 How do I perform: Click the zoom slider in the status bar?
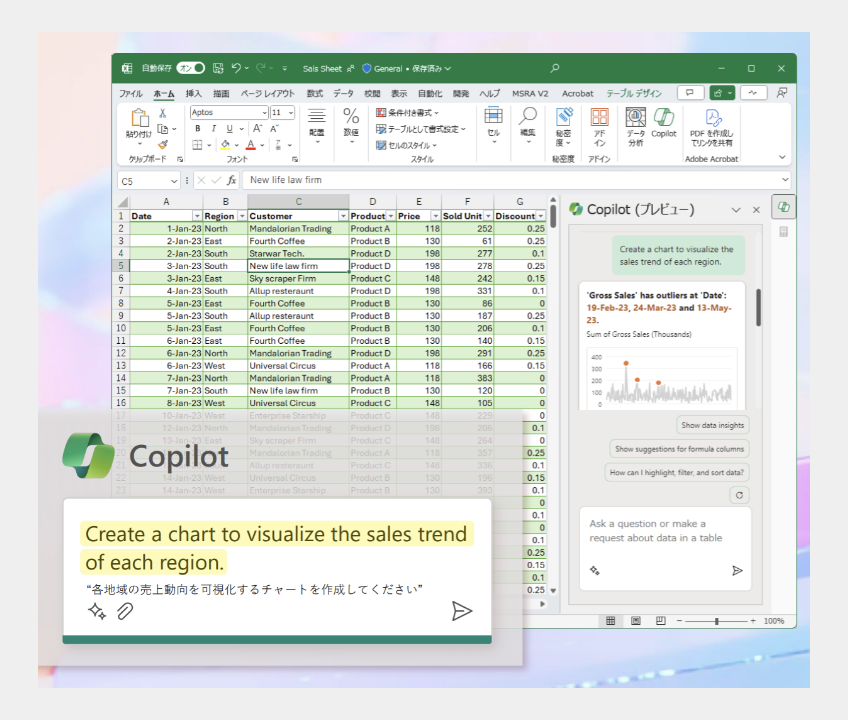[x=716, y=621]
